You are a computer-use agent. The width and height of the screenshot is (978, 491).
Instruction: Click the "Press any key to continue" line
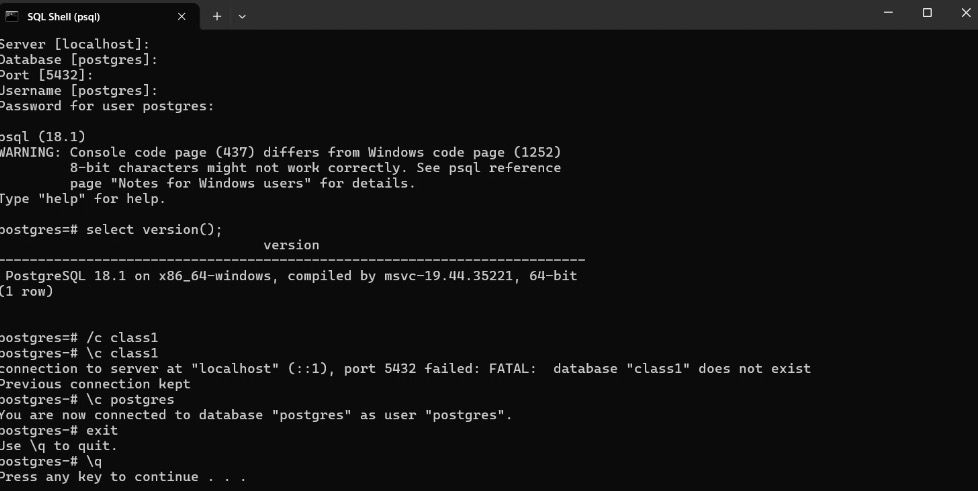click(x=120, y=477)
